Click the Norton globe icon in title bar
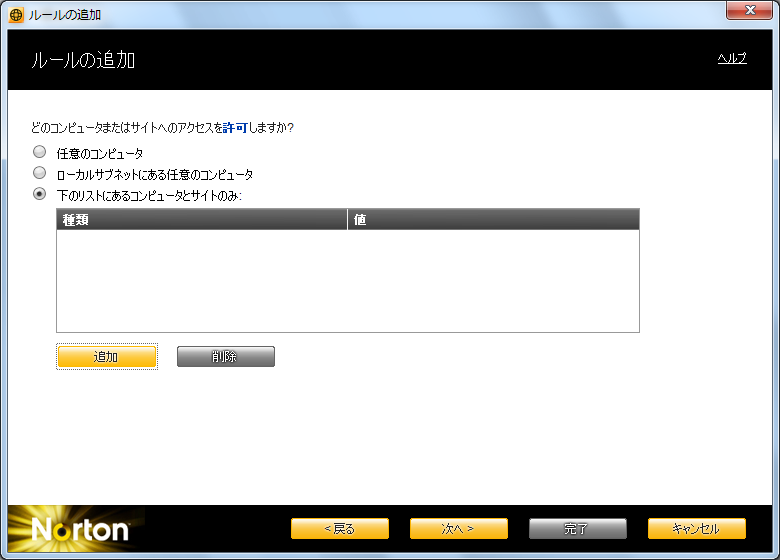This screenshot has height=560, width=780. pos(16,15)
